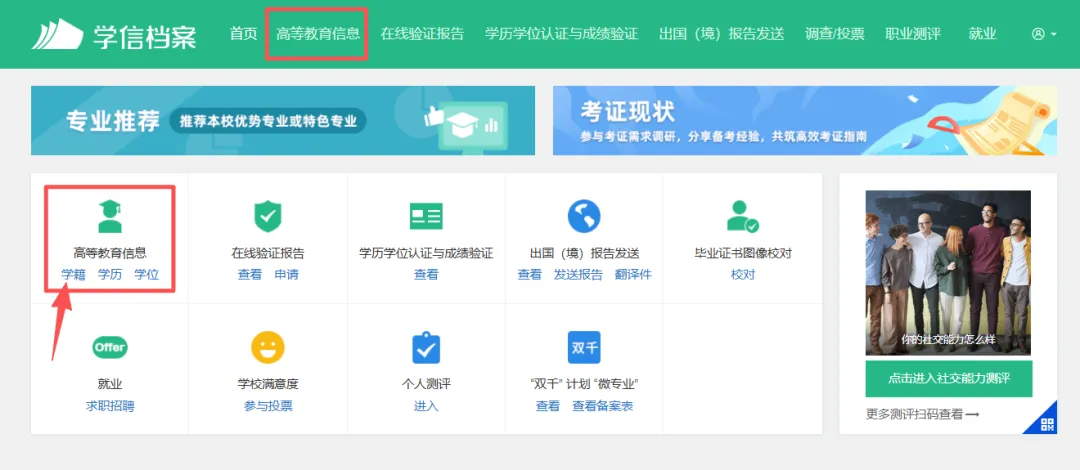Click the 学信档案 logo icon
Screen dimensions: 1080x470
(x=56, y=34)
